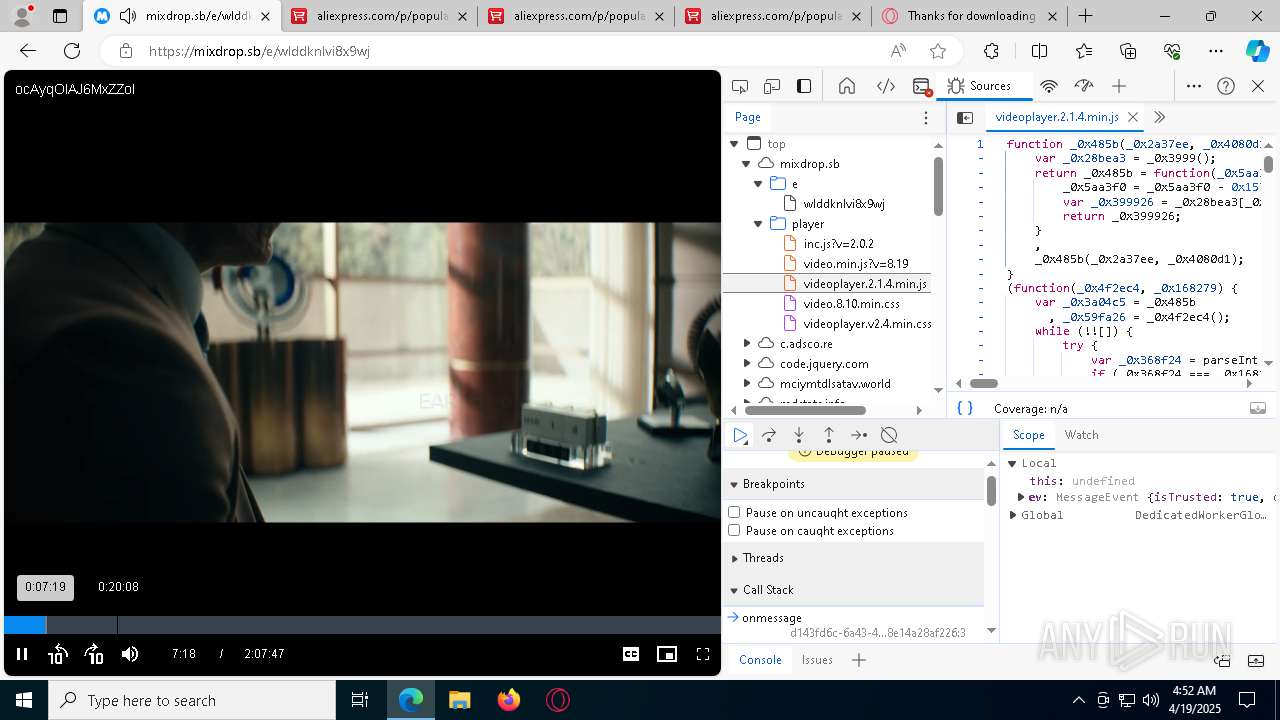The width and height of the screenshot is (1280, 720).
Task: Select the Scope tab
Action: pyautogui.click(x=1028, y=435)
